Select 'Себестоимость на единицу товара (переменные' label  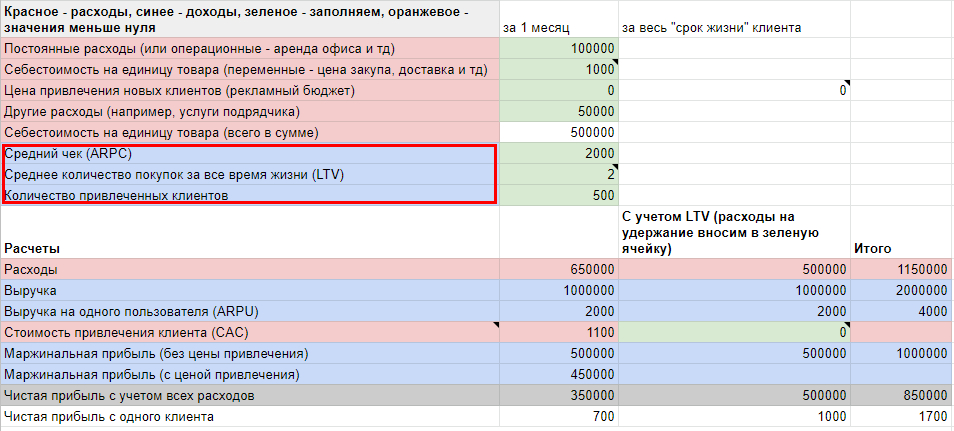249,69
